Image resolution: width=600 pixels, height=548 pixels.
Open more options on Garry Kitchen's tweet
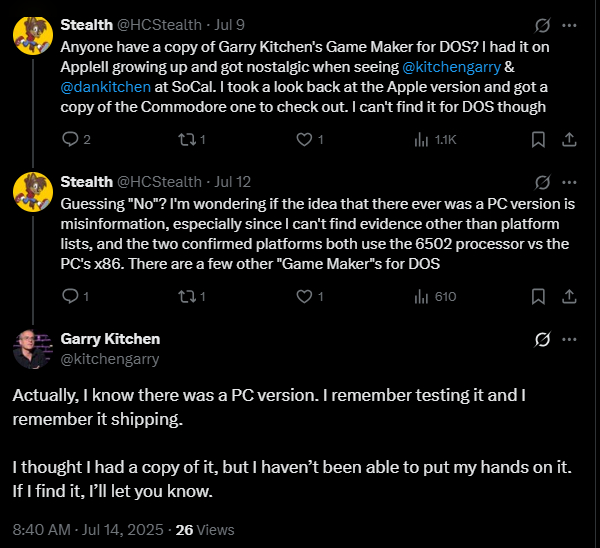[569, 339]
